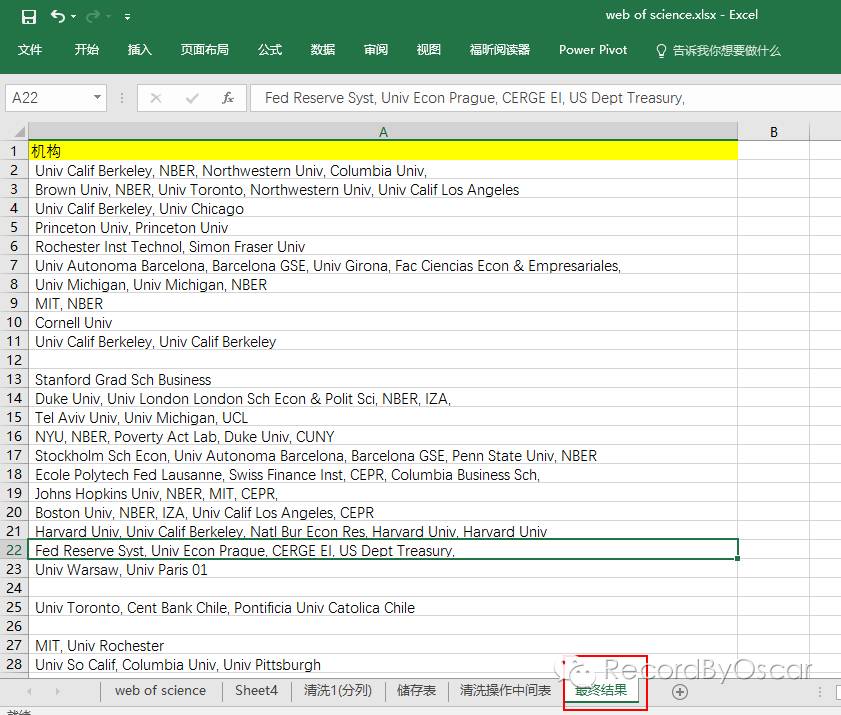Click the next sheet navigation arrow
The height and width of the screenshot is (715, 841).
point(57,691)
